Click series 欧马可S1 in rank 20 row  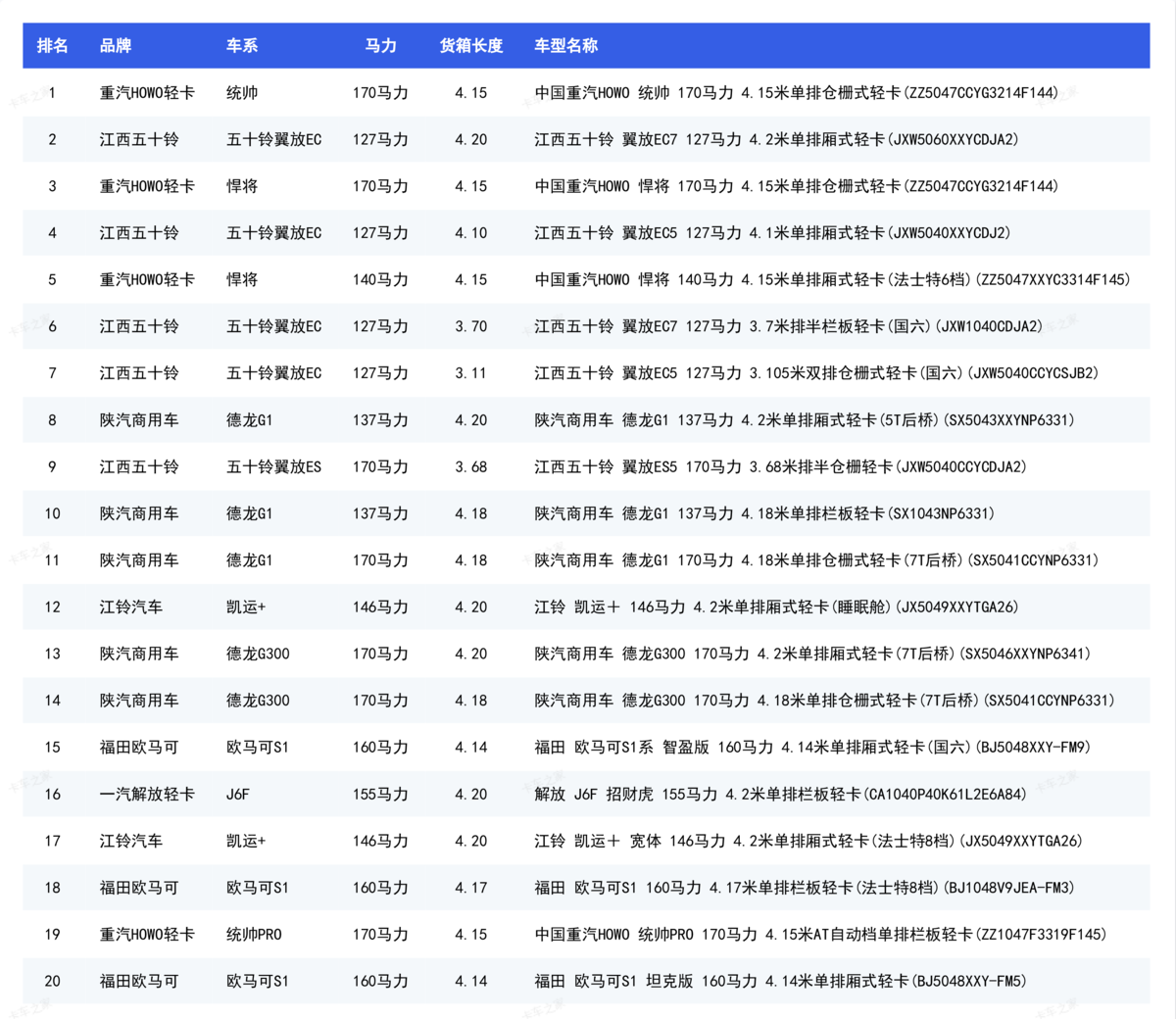click(x=258, y=981)
